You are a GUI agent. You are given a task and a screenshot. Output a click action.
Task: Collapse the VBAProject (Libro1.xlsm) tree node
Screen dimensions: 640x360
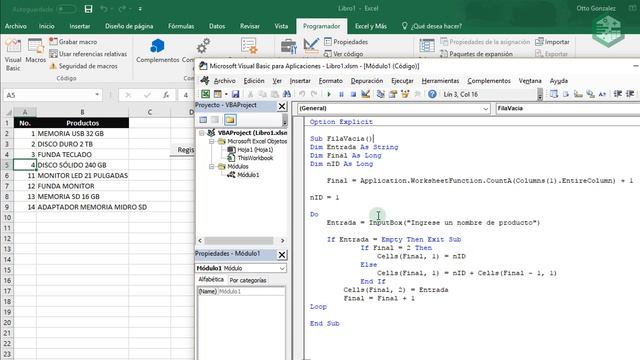tap(202, 133)
